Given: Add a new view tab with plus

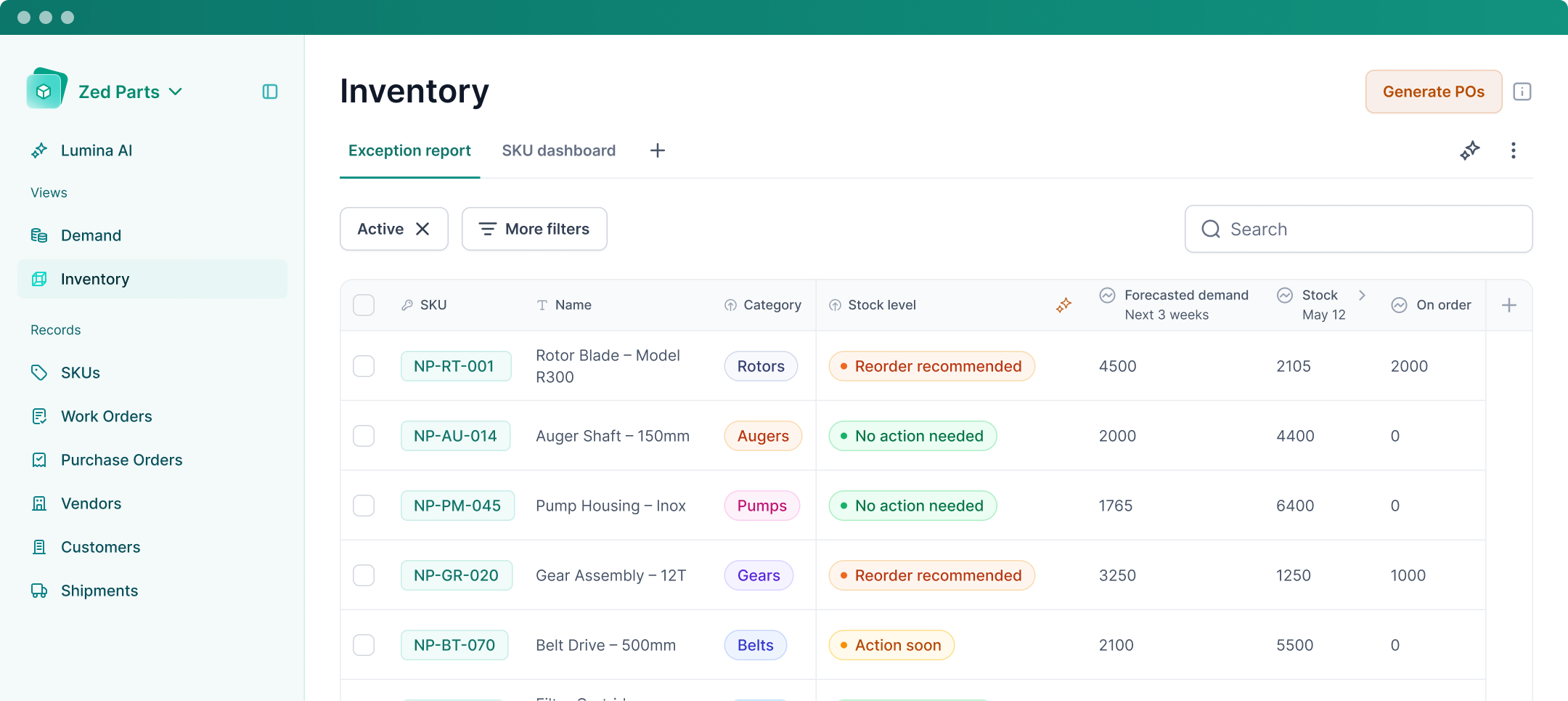Looking at the screenshot, I should [x=657, y=150].
